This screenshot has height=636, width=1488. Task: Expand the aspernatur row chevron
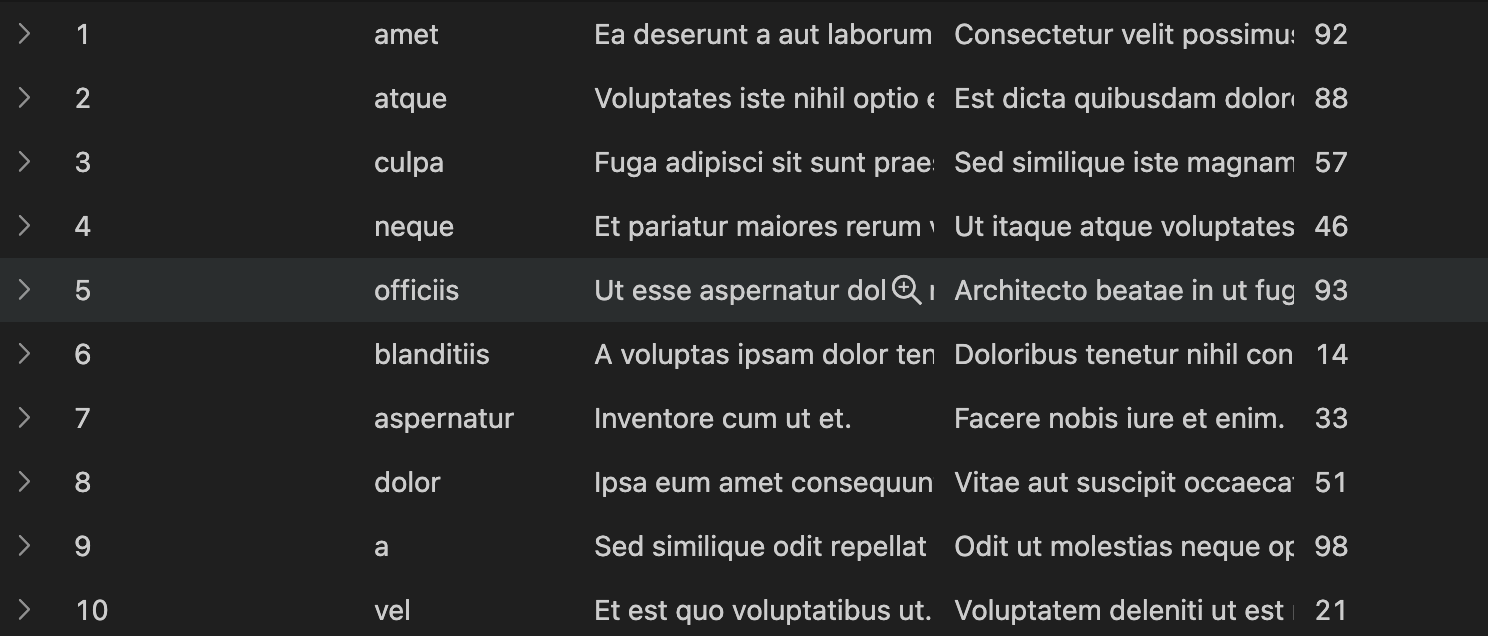point(24,418)
